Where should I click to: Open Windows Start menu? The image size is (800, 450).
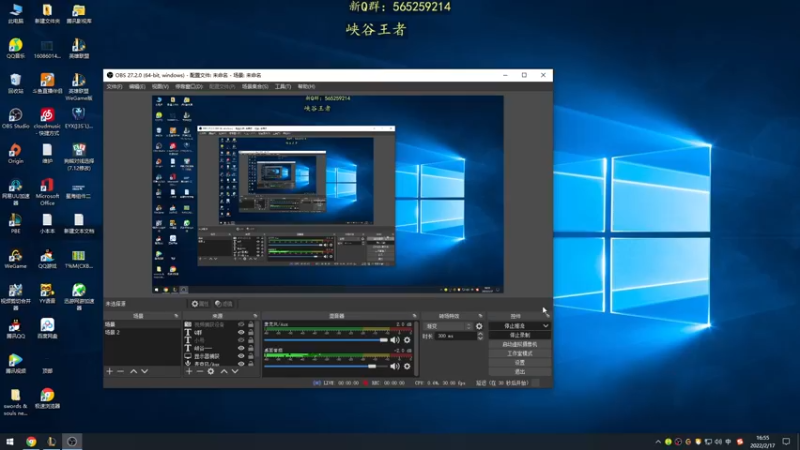coord(10,442)
